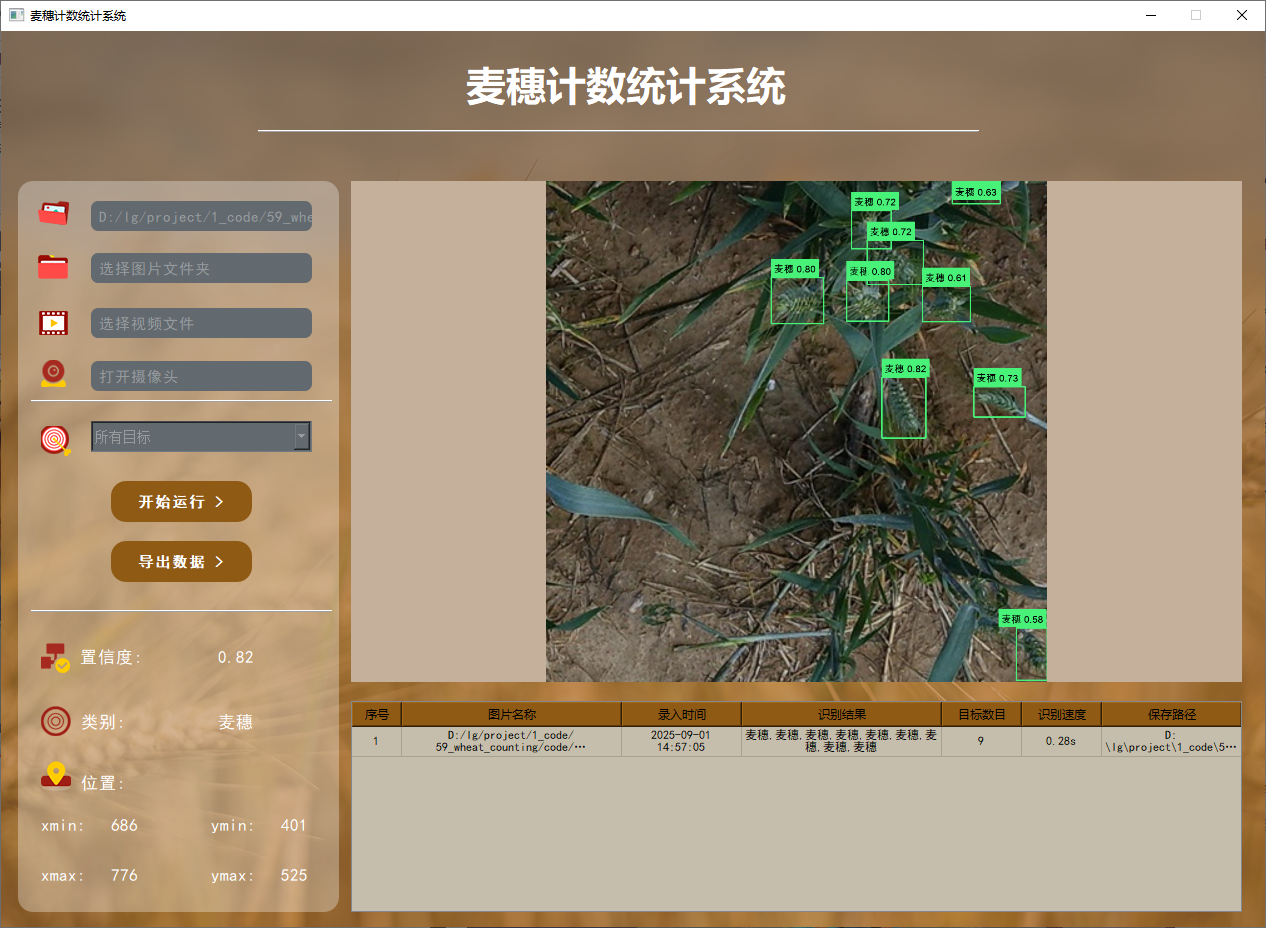
Task: Click the video file film icon
Action: (x=54, y=322)
